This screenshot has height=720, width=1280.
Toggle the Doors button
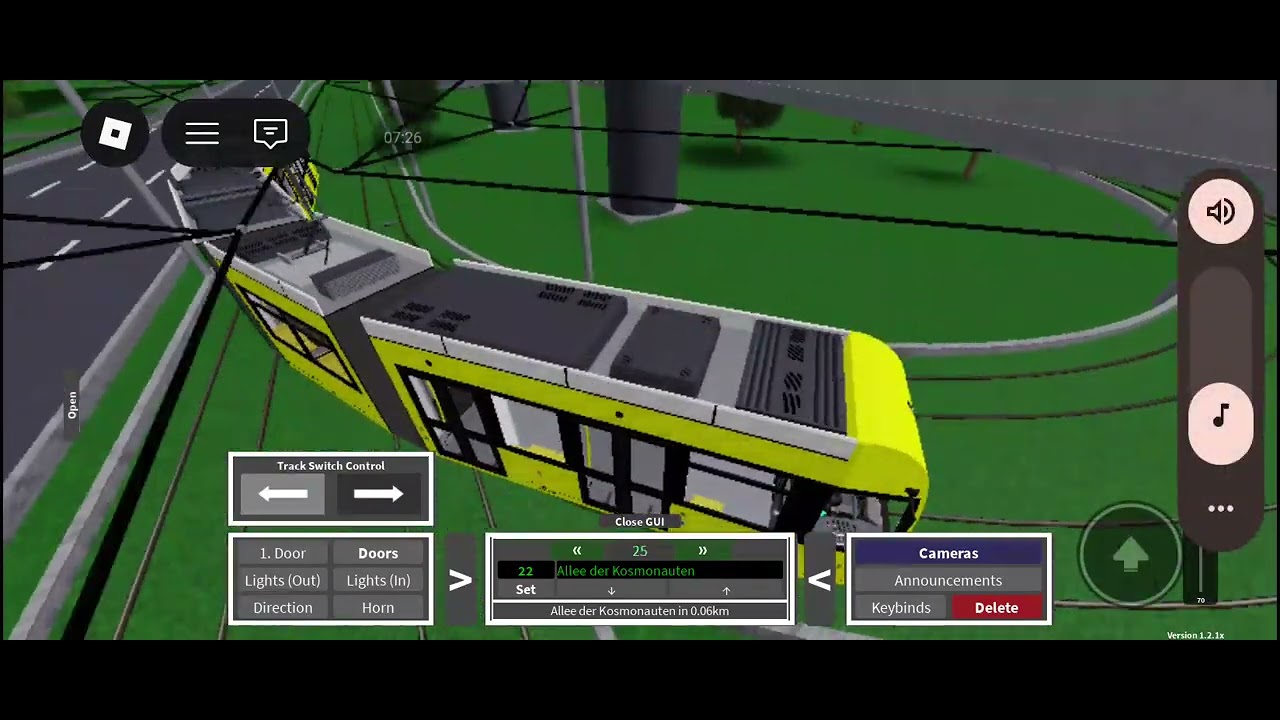click(x=378, y=553)
